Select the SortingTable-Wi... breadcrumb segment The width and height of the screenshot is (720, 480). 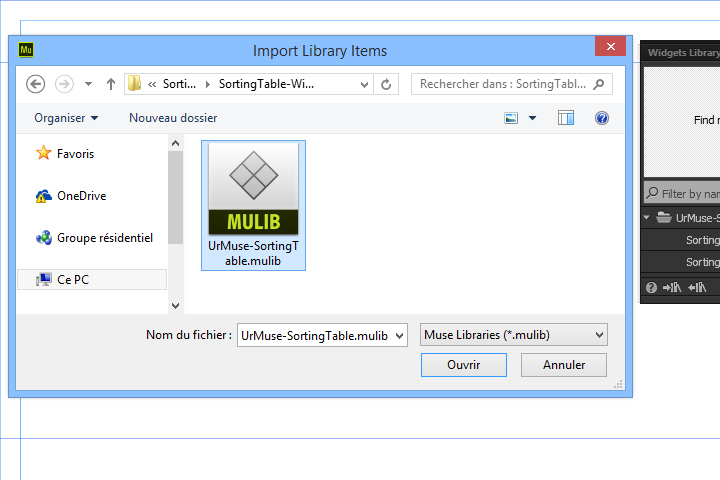tap(266, 84)
